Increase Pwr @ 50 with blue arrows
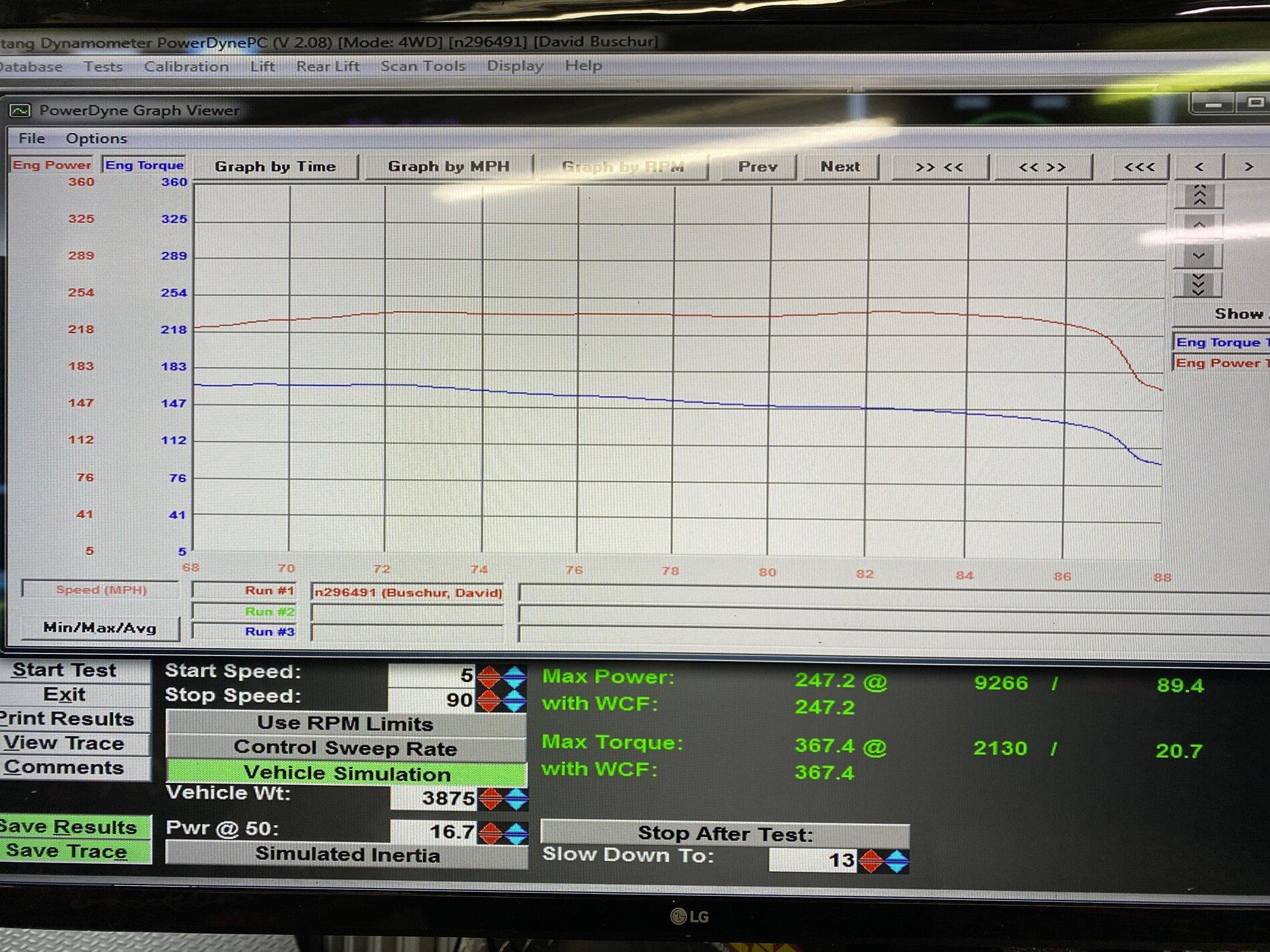The image size is (1270, 952). coord(515,832)
